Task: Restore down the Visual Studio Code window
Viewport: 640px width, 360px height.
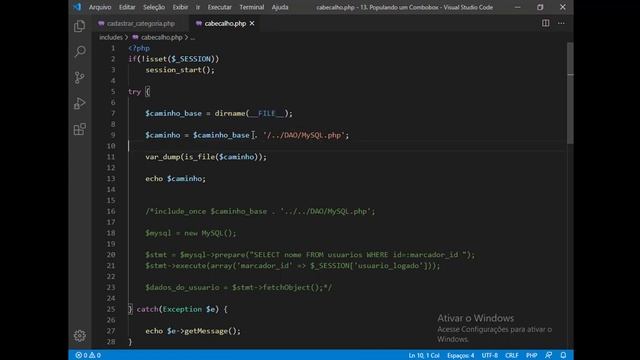Action: 540,7
